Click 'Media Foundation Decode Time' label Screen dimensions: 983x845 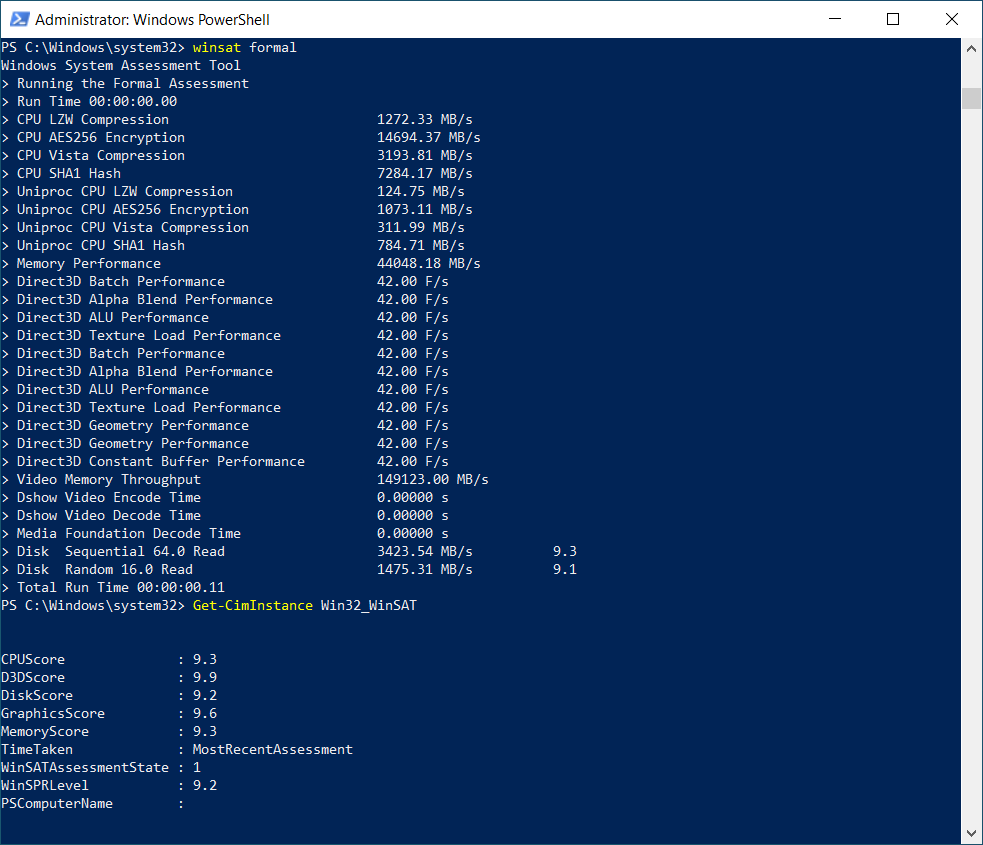click(x=129, y=534)
